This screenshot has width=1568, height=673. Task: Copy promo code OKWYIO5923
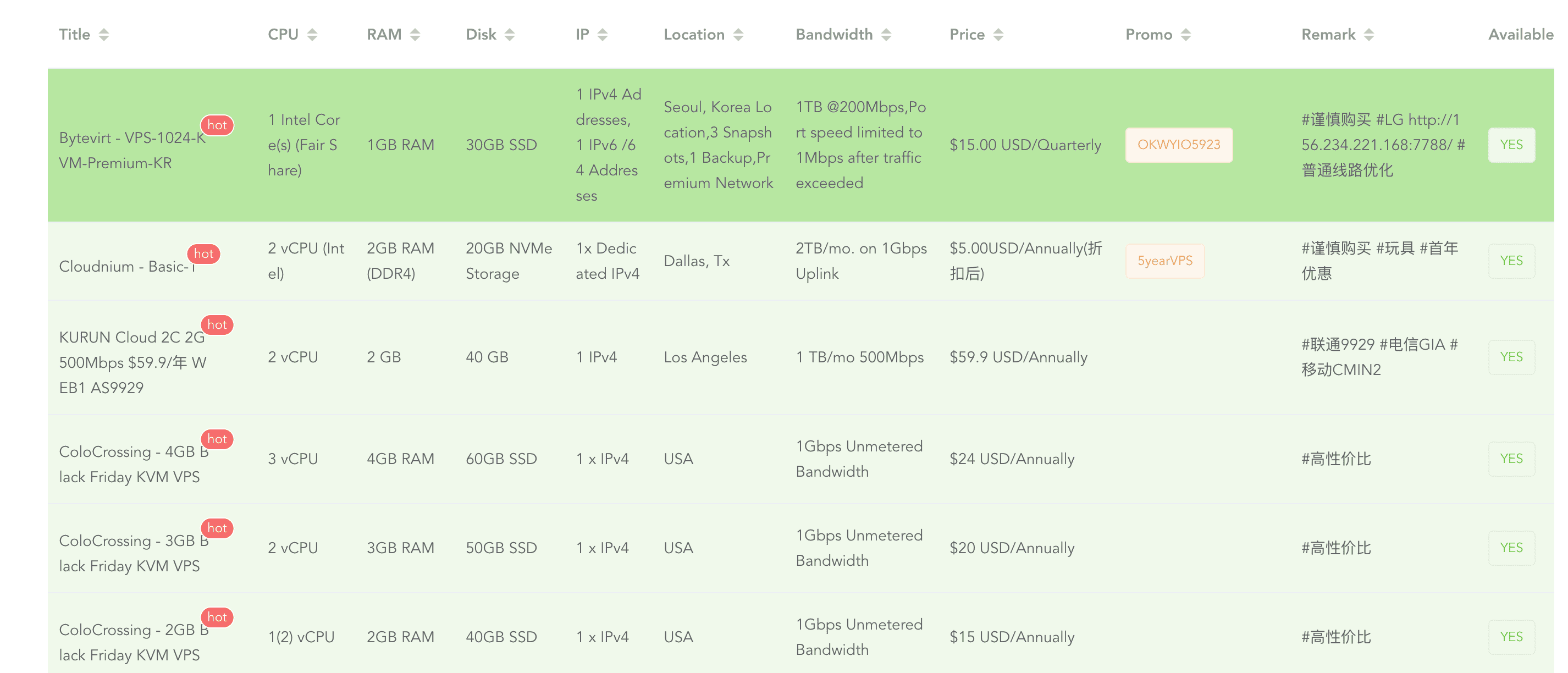point(1178,145)
